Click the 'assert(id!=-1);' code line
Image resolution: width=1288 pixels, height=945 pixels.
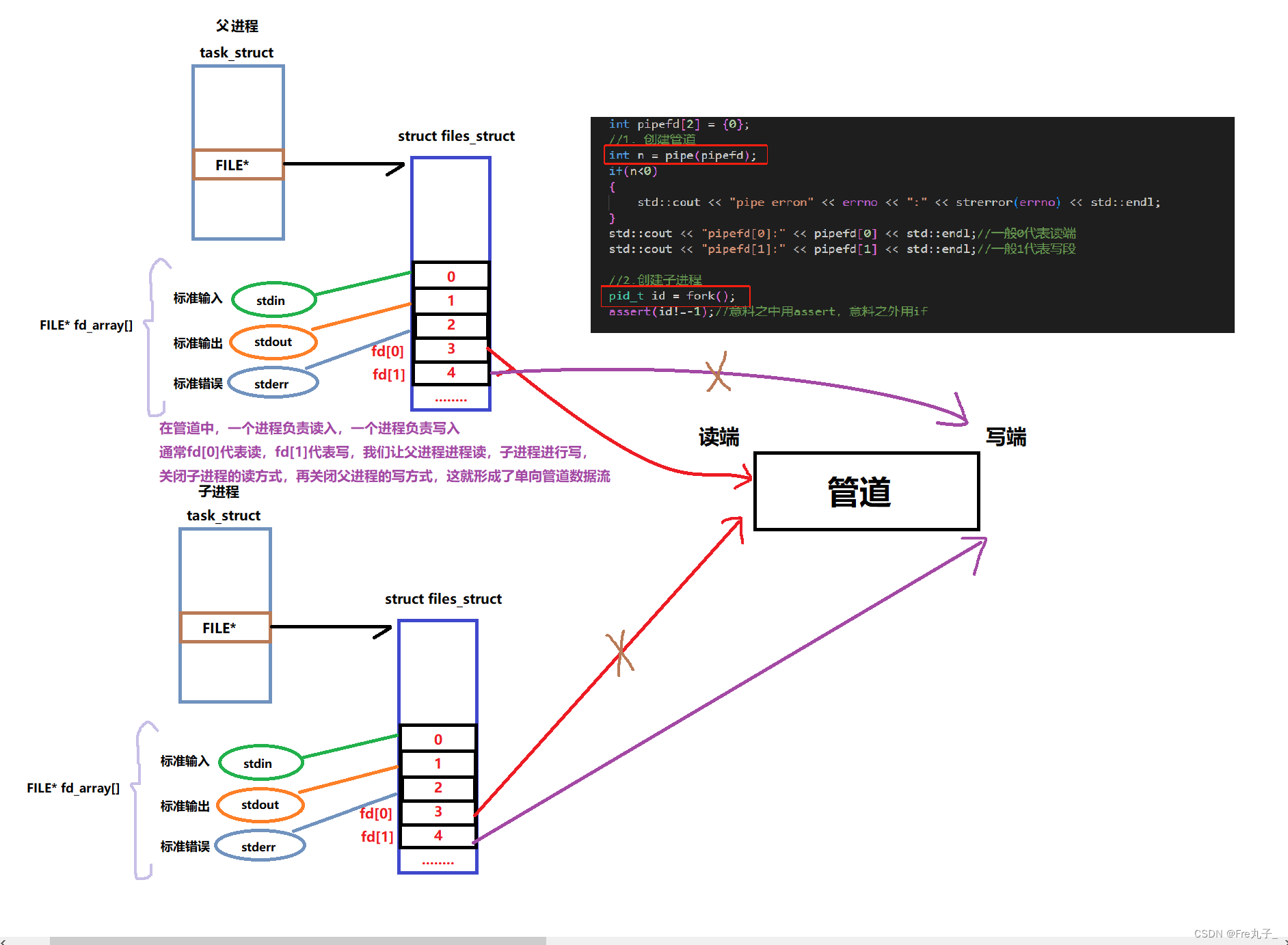tap(768, 311)
